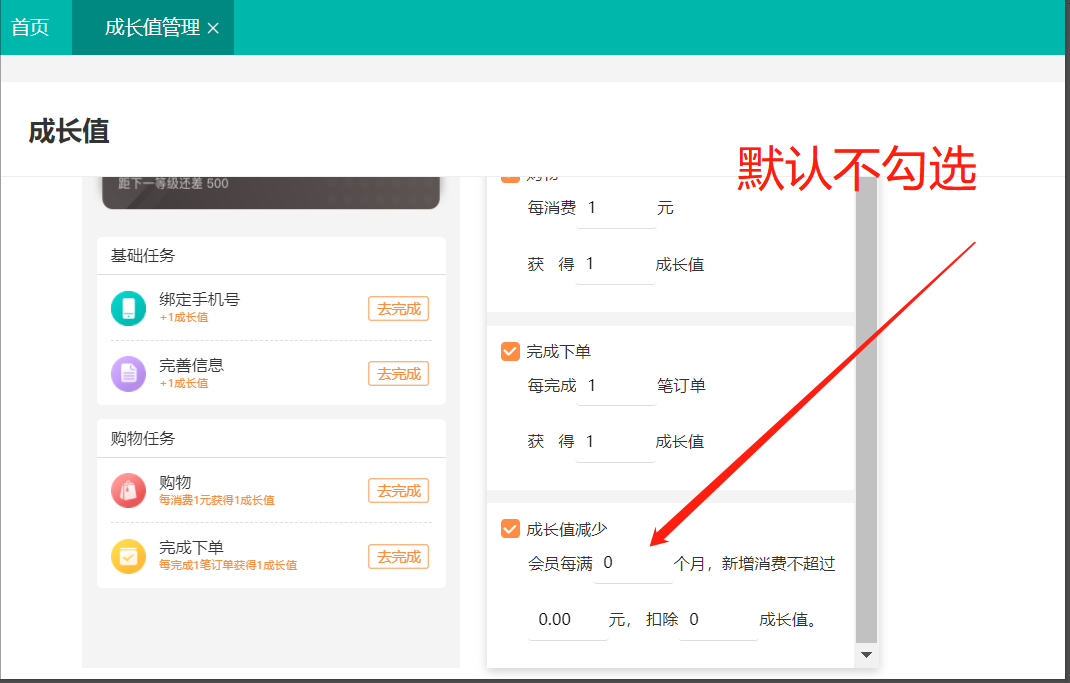Screen dimensions: 1070x683
Task: Click the 会员每满 months input field
Action: click(x=632, y=563)
